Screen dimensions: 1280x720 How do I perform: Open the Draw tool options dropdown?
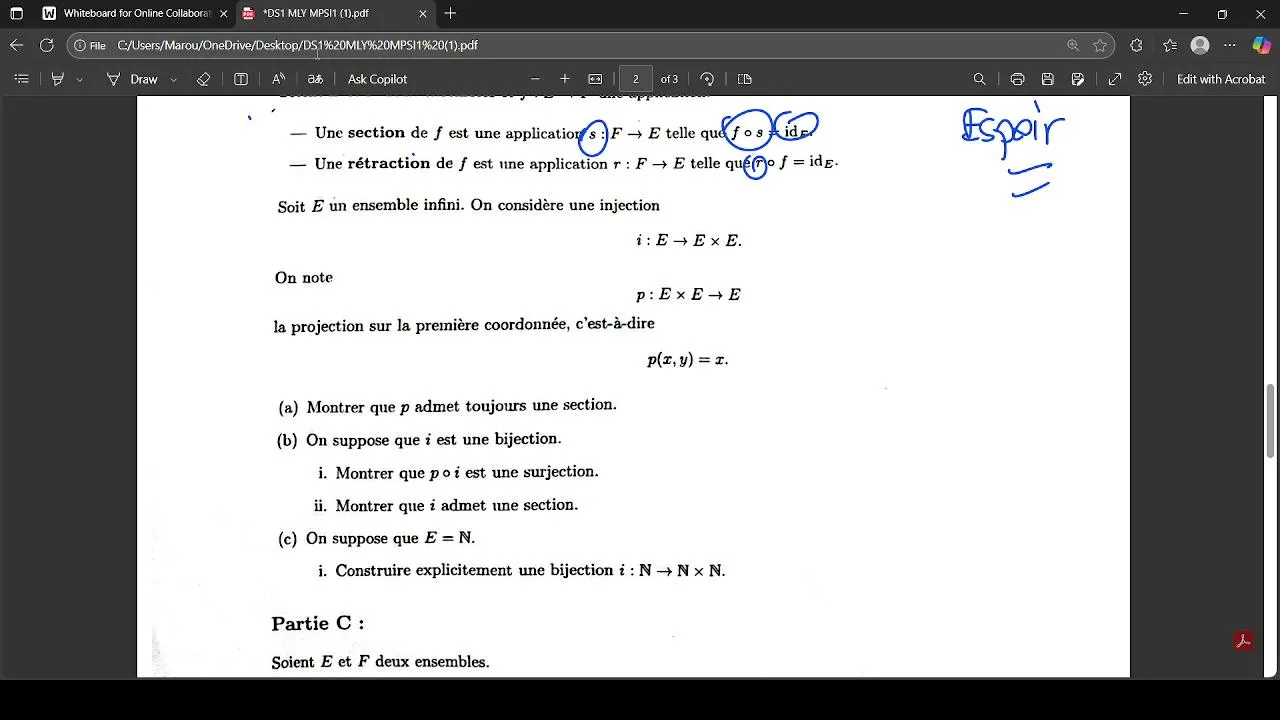click(174, 79)
